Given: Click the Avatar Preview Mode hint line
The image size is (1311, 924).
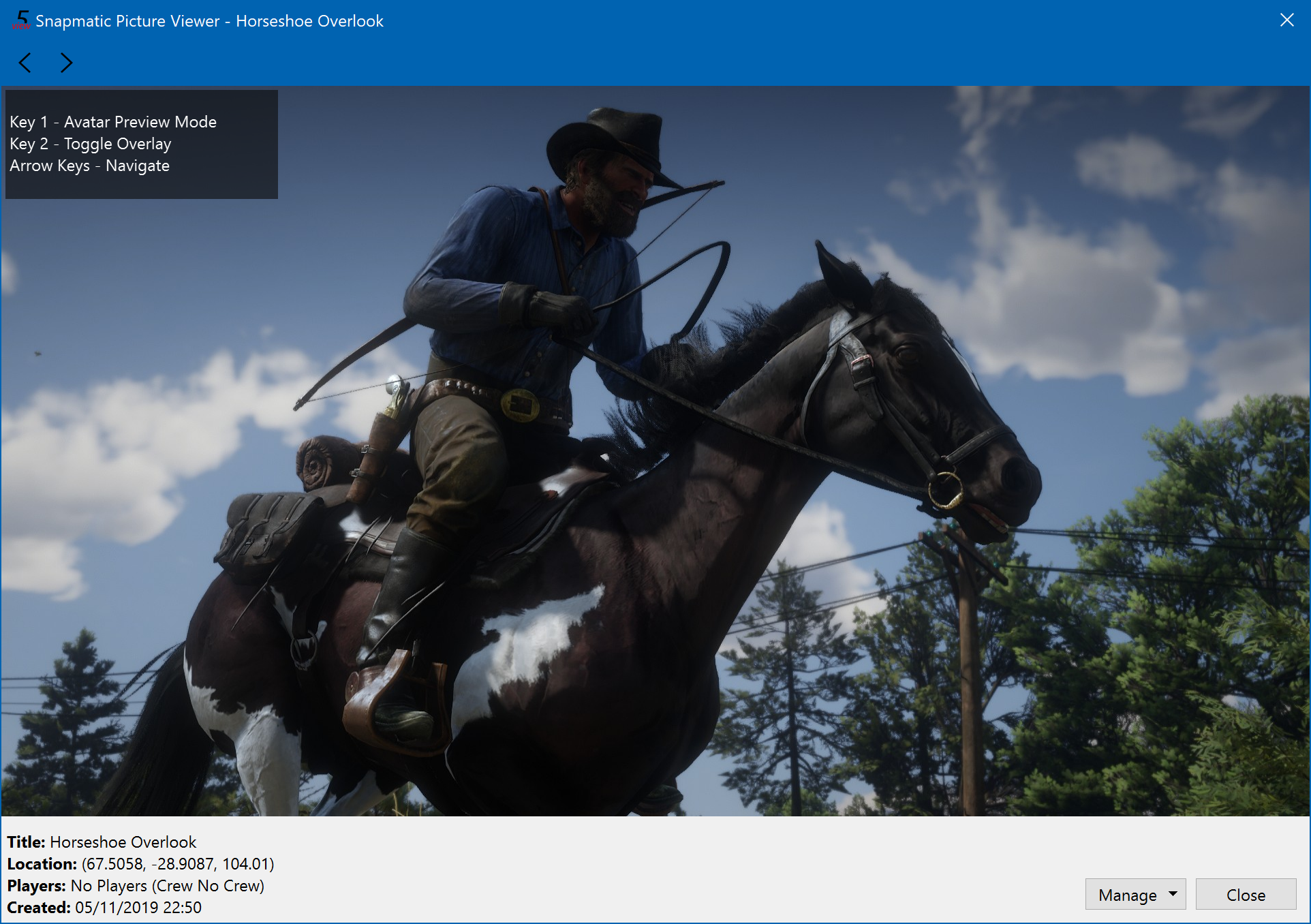Looking at the screenshot, I should 113,122.
